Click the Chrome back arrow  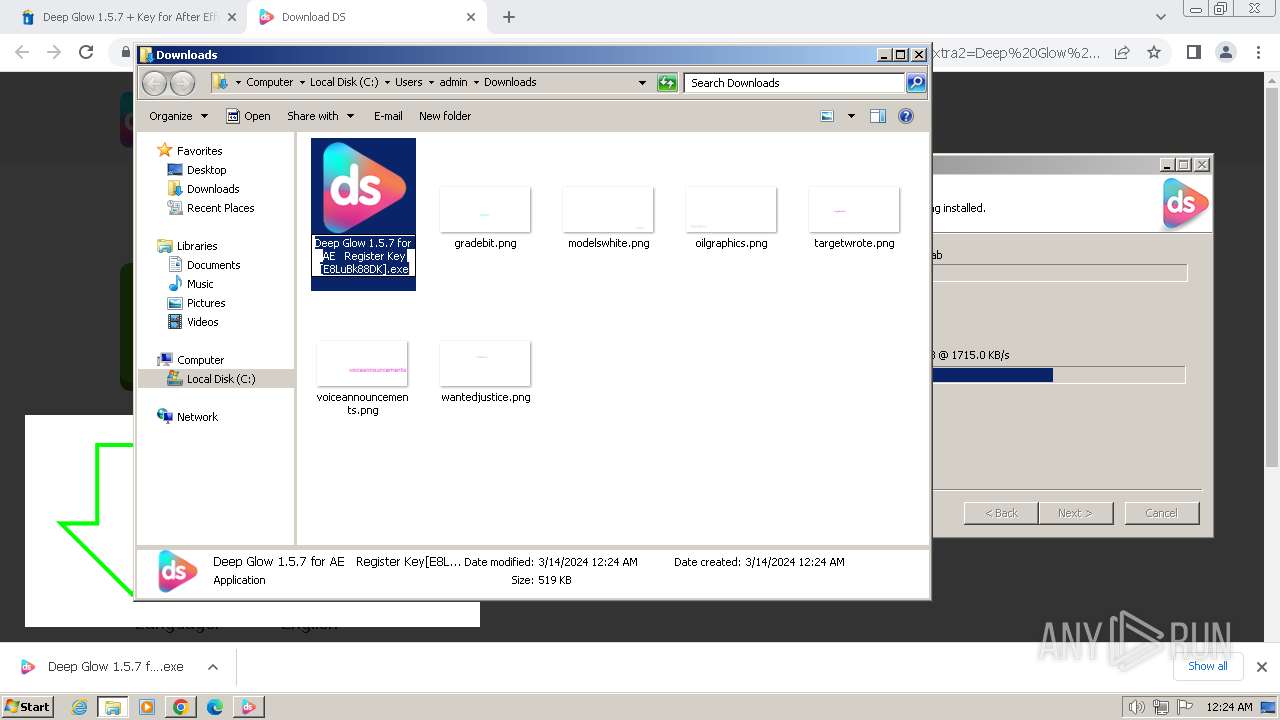click(x=22, y=52)
